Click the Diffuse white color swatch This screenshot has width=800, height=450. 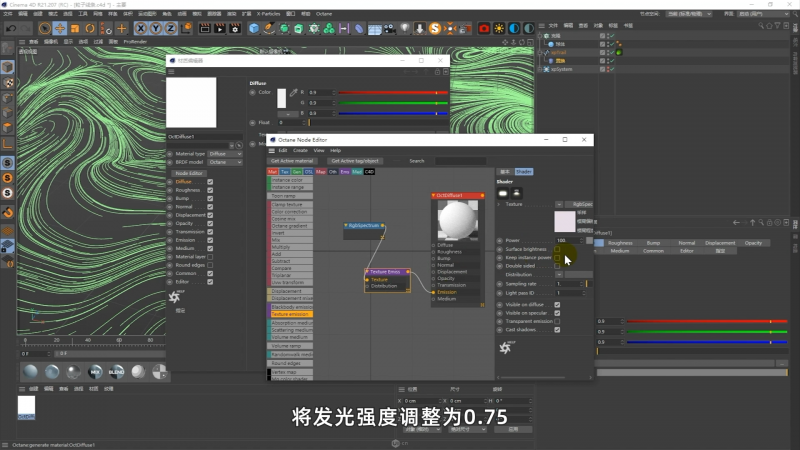pyautogui.click(x=282, y=98)
